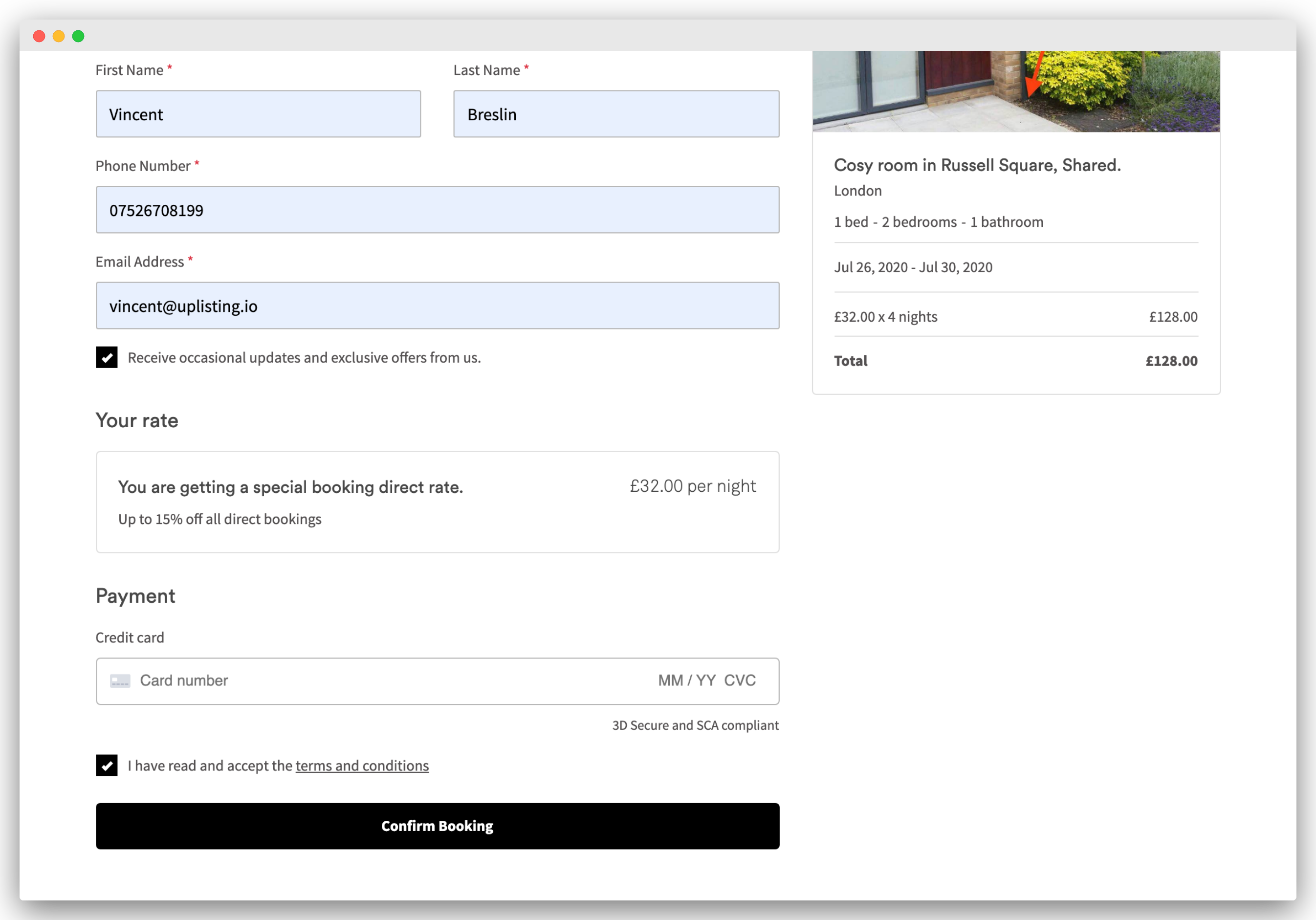Image resolution: width=1316 pixels, height=920 pixels.
Task: Click the CVC placeholder in card field
Action: [x=739, y=680]
